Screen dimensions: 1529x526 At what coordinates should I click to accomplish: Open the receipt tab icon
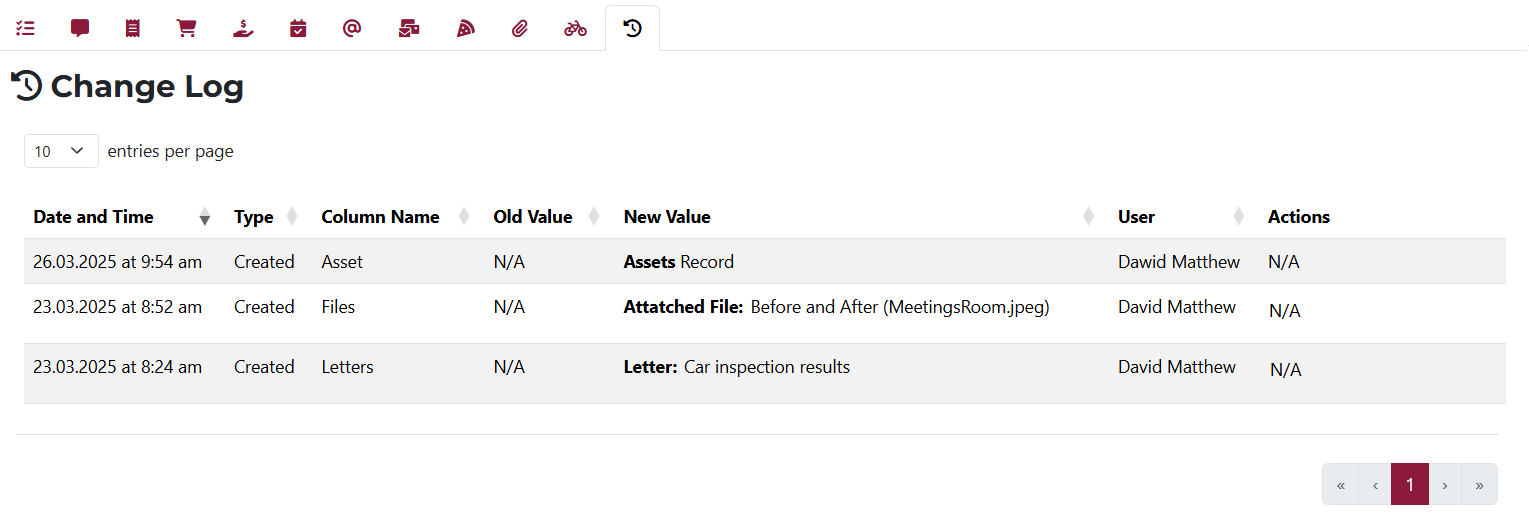click(x=133, y=28)
